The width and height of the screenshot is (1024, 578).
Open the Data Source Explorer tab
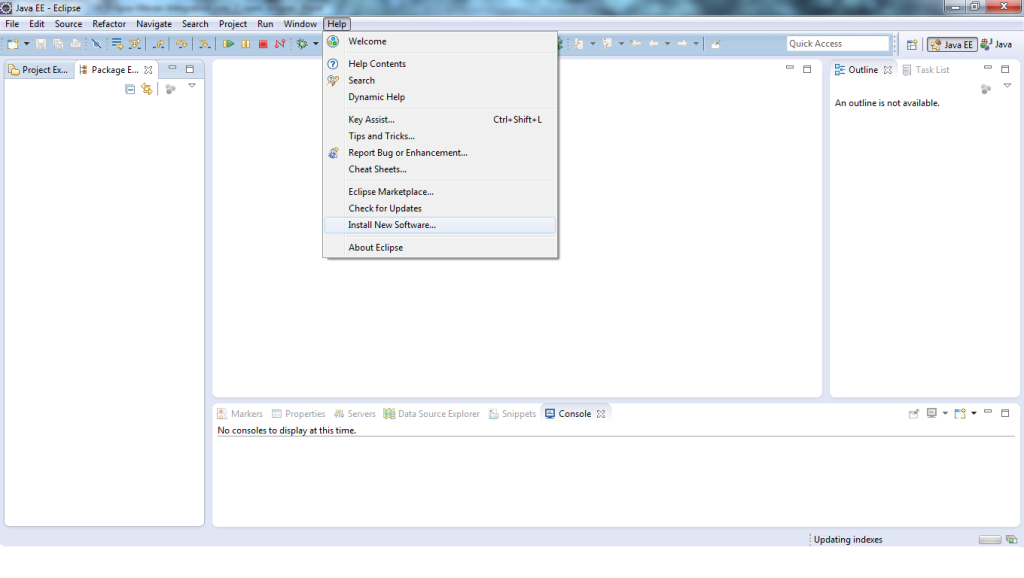click(431, 413)
